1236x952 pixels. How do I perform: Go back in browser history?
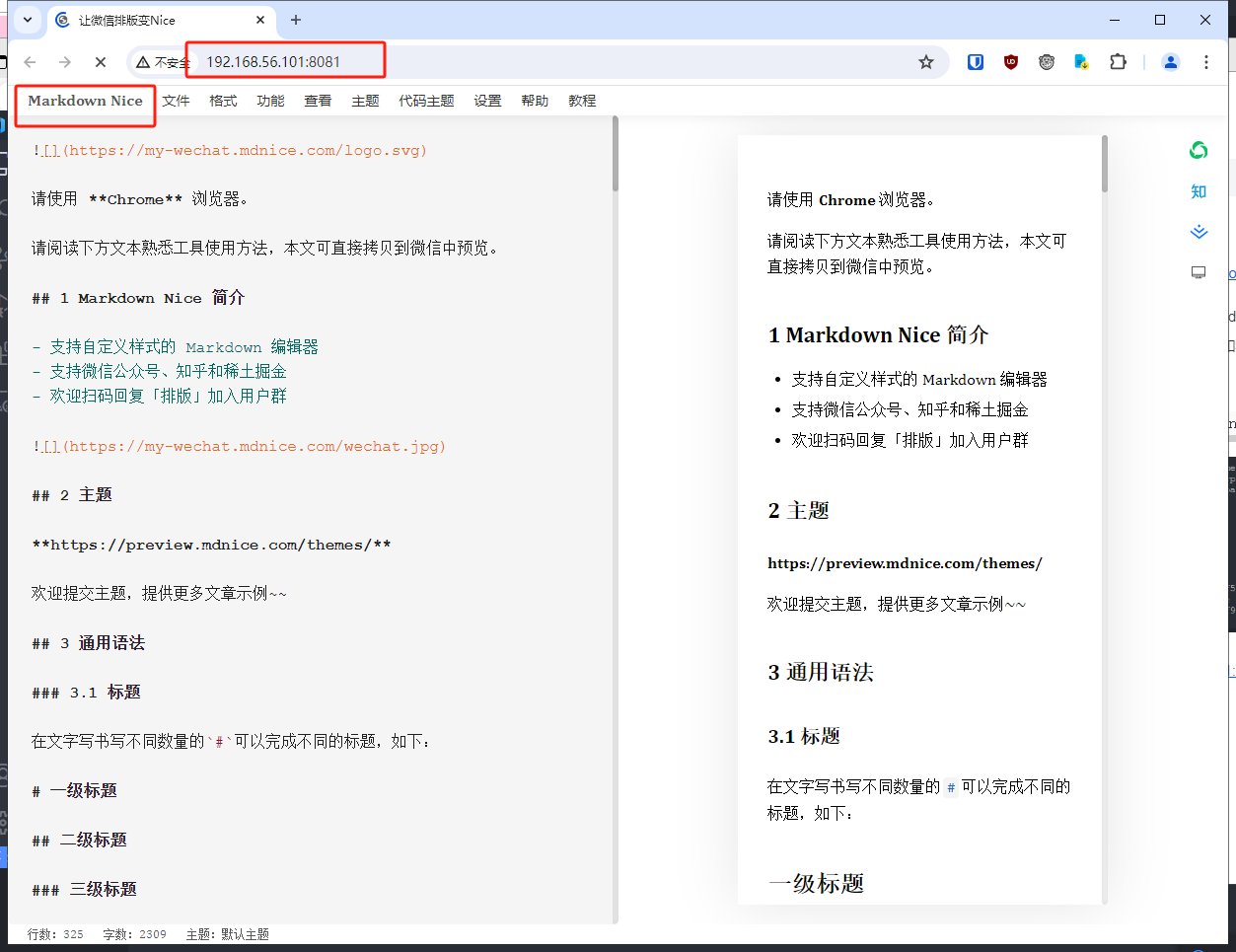pyautogui.click(x=30, y=62)
